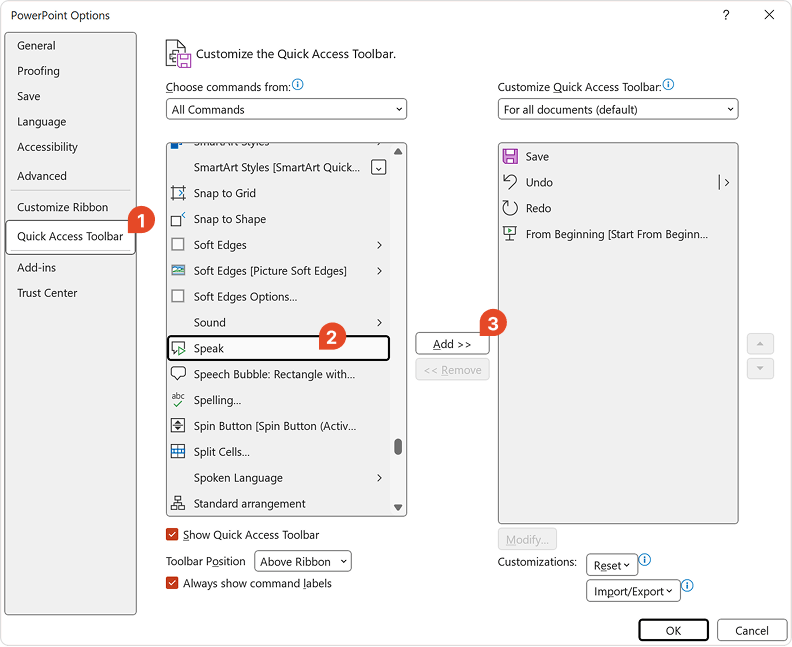
Task: Click the Speak command icon
Action: point(178,348)
